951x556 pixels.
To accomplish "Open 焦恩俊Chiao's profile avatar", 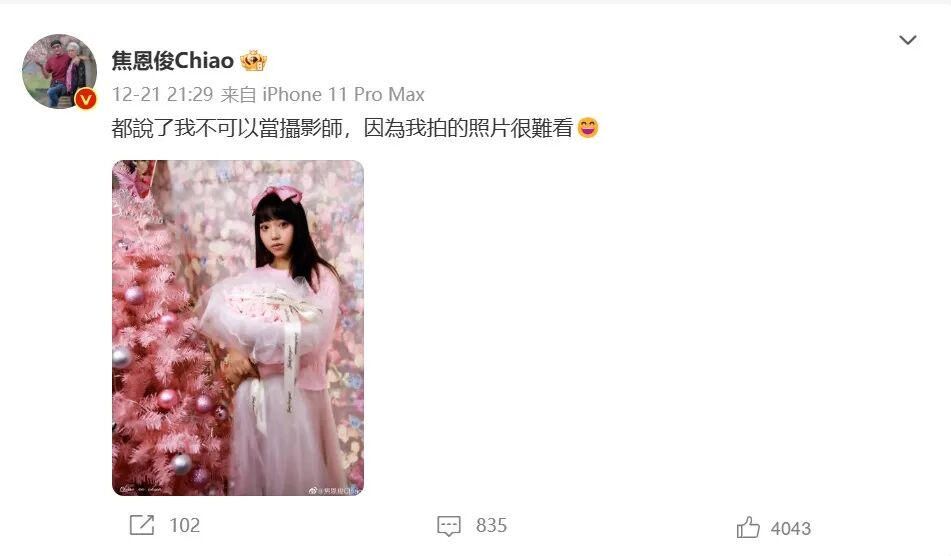I will 59,71.
